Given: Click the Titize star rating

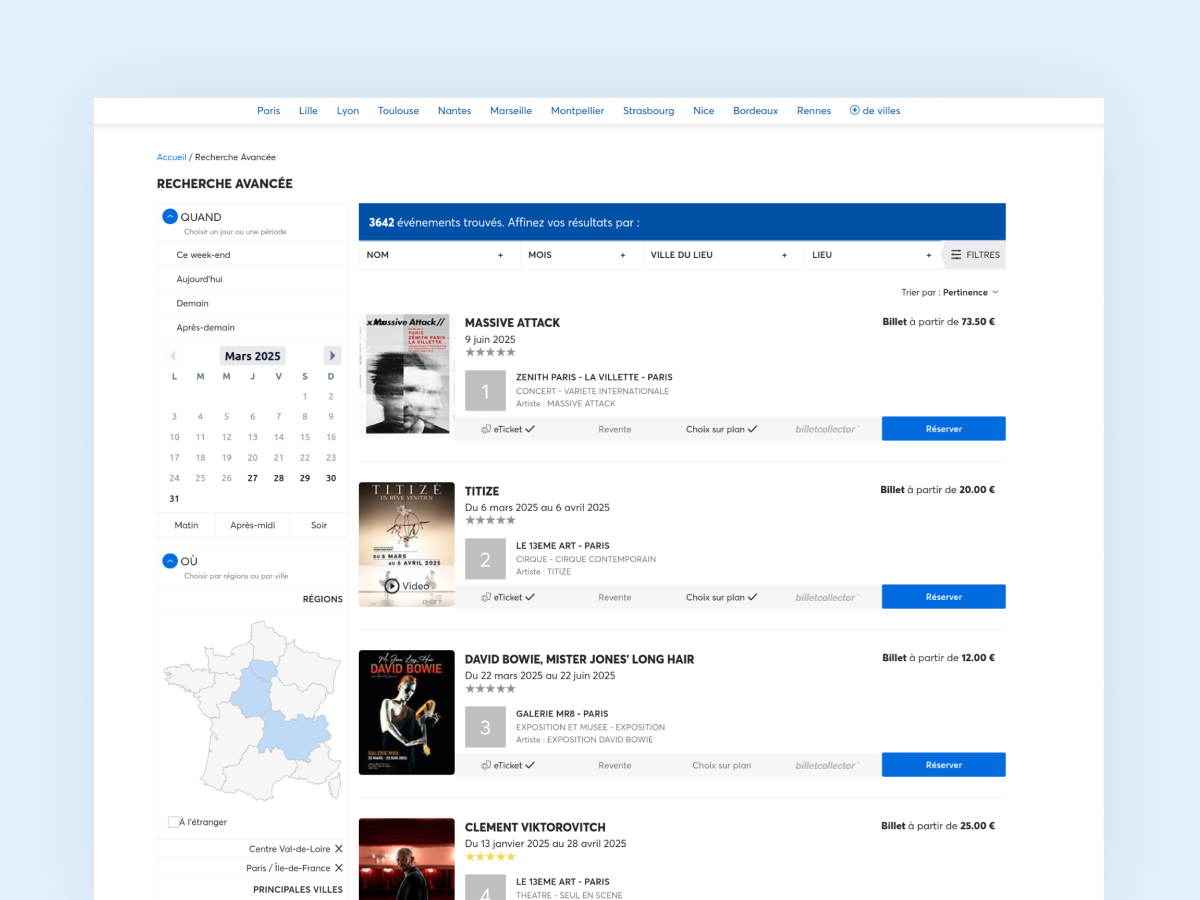Looking at the screenshot, I should [491, 520].
